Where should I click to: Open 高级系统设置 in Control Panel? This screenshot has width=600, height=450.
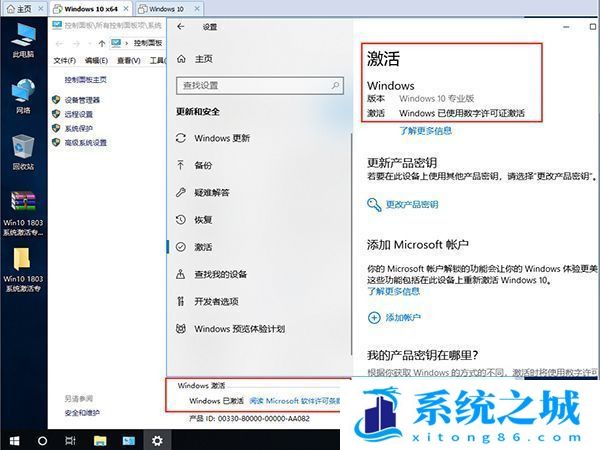[85, 142]
